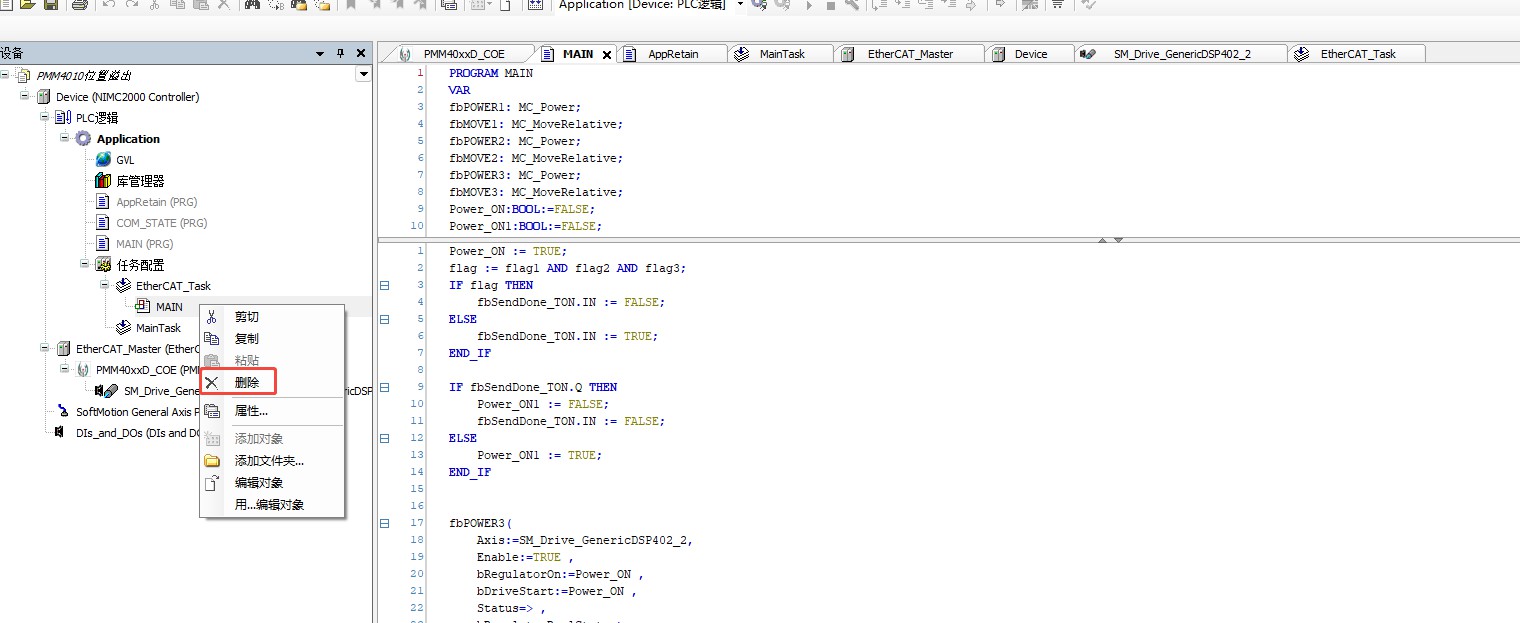
Task: Click the Application gear icon in tree
Action: coord(84,139)
